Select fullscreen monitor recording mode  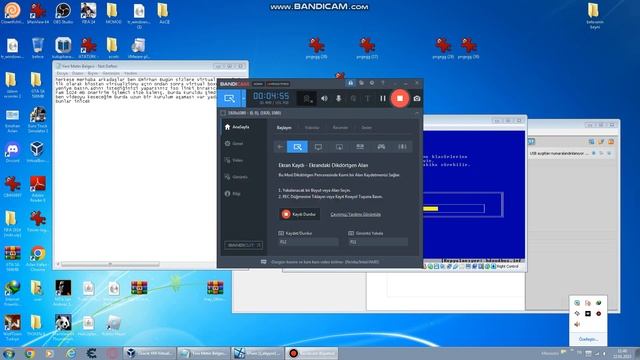coord(318,147)
